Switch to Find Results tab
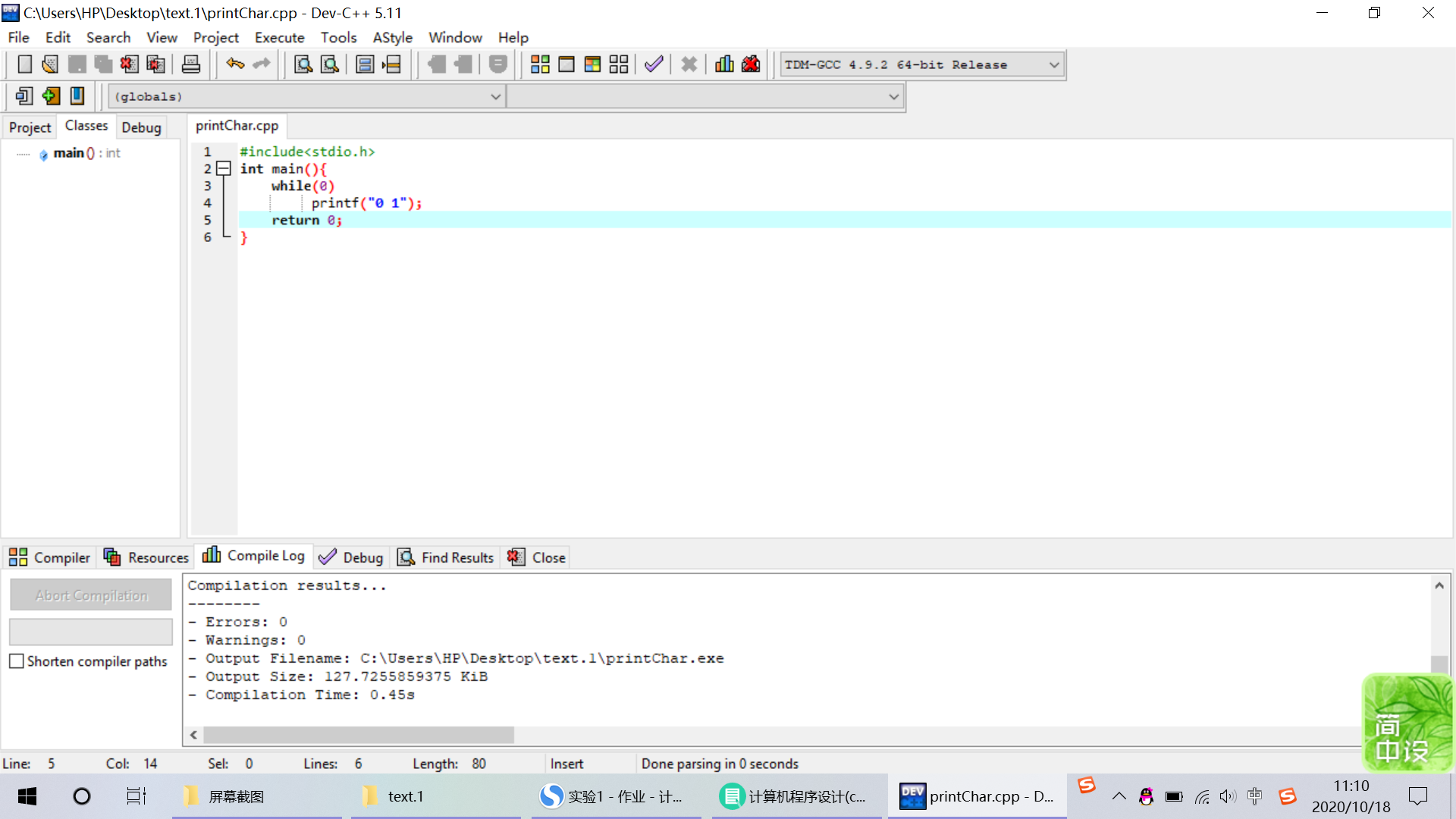Screen dimensions: 1456x819 click(x=447, y=557)
